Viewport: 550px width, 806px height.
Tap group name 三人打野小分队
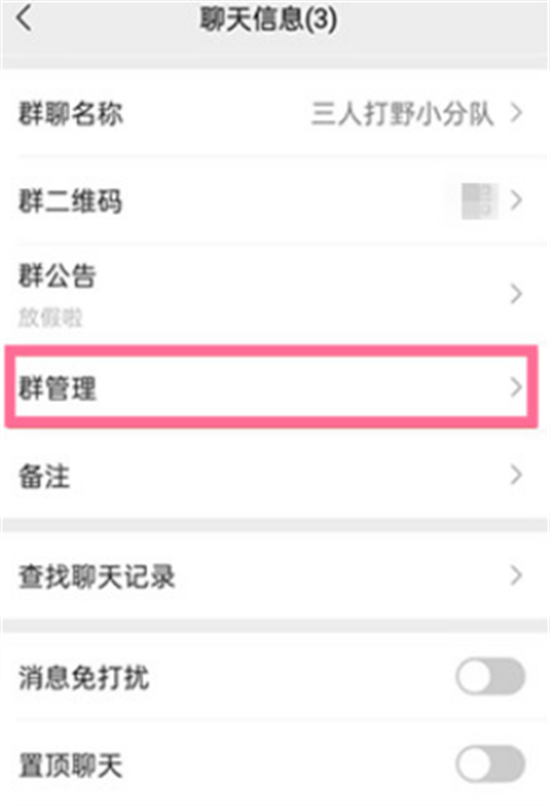pyautogui.click(x=402, y=114)
